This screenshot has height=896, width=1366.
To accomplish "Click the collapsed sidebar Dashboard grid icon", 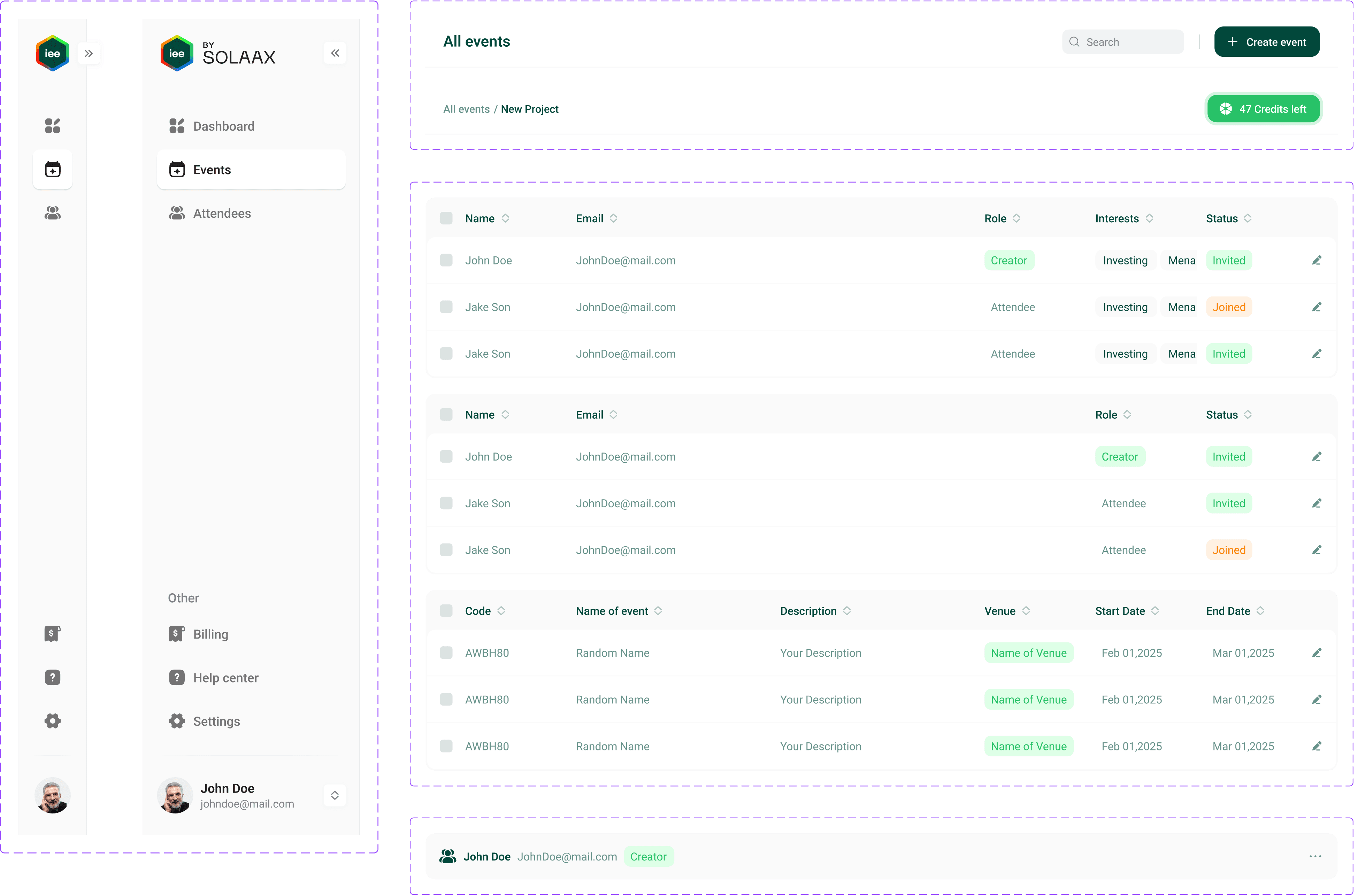I will click(52, 126).
